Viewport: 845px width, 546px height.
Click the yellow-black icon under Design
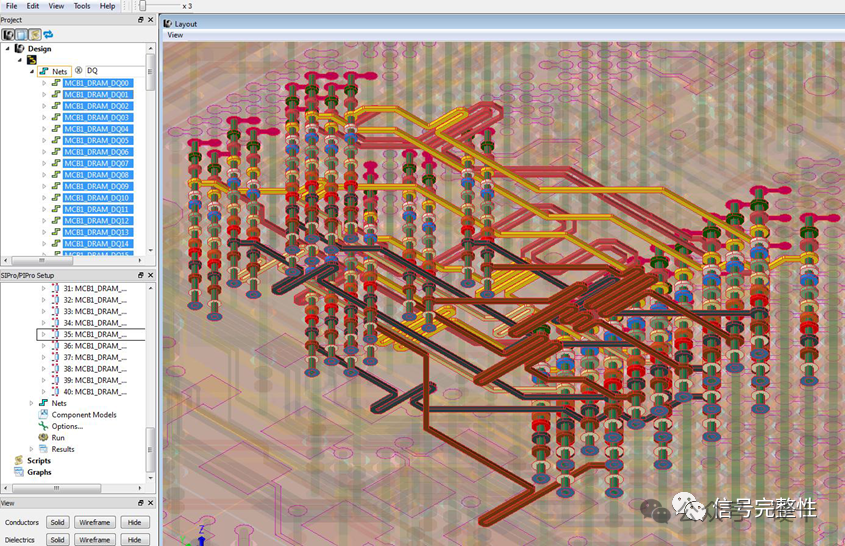31,60
